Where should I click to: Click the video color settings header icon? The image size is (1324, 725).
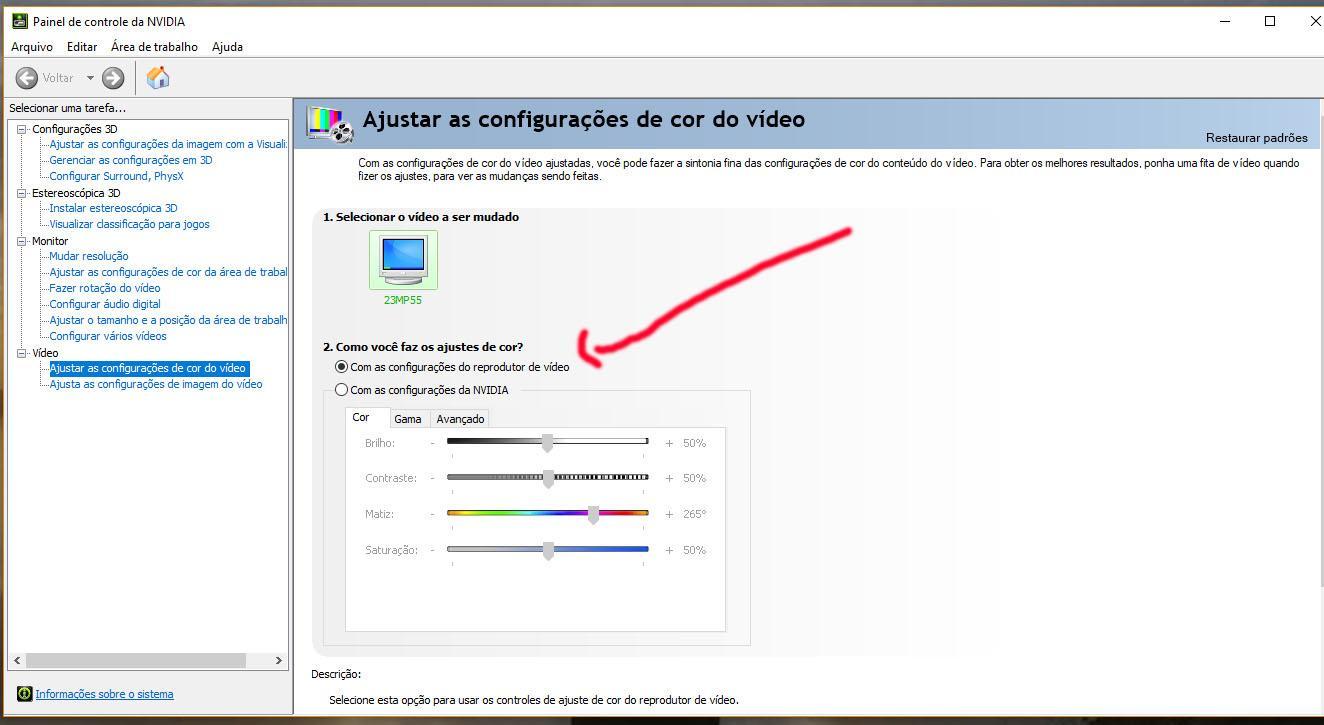click(329, 124)
